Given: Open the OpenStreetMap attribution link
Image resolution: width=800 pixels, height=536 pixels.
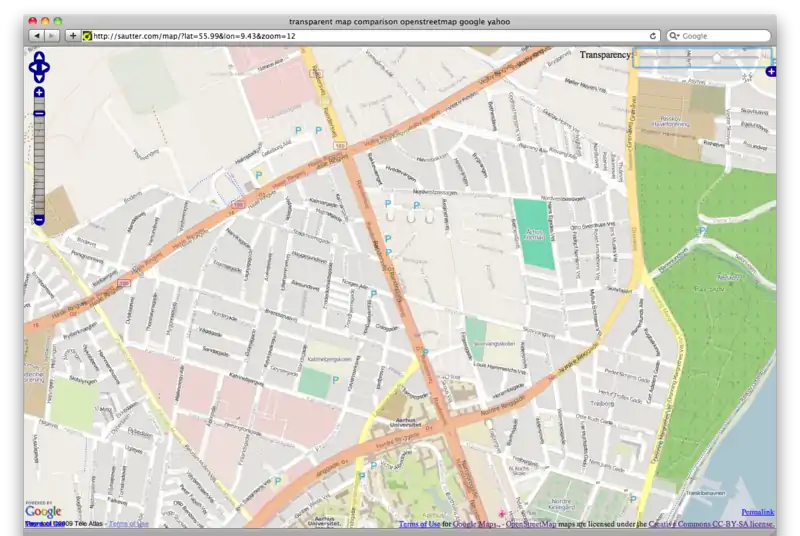Looking at the screenshot, I should coord(531,524).
